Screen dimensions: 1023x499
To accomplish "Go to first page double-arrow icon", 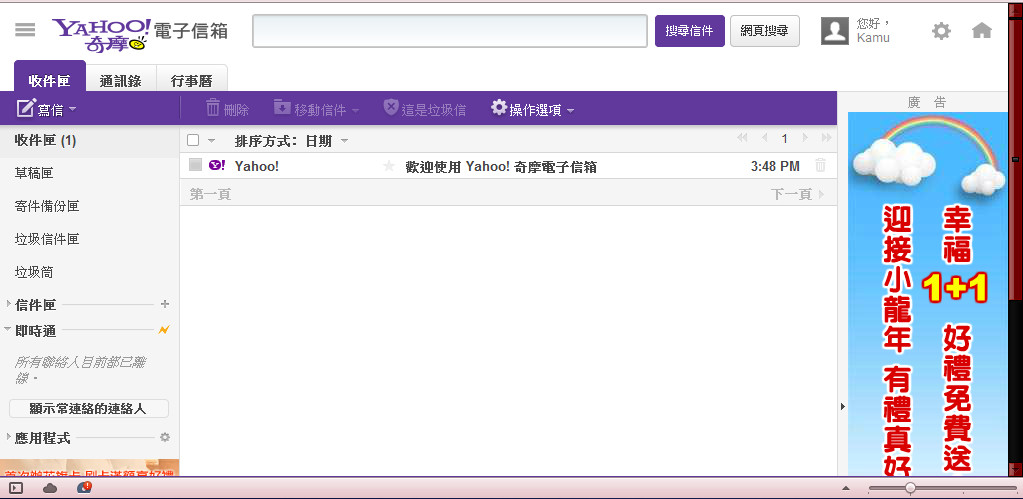I will coord(742,138).
